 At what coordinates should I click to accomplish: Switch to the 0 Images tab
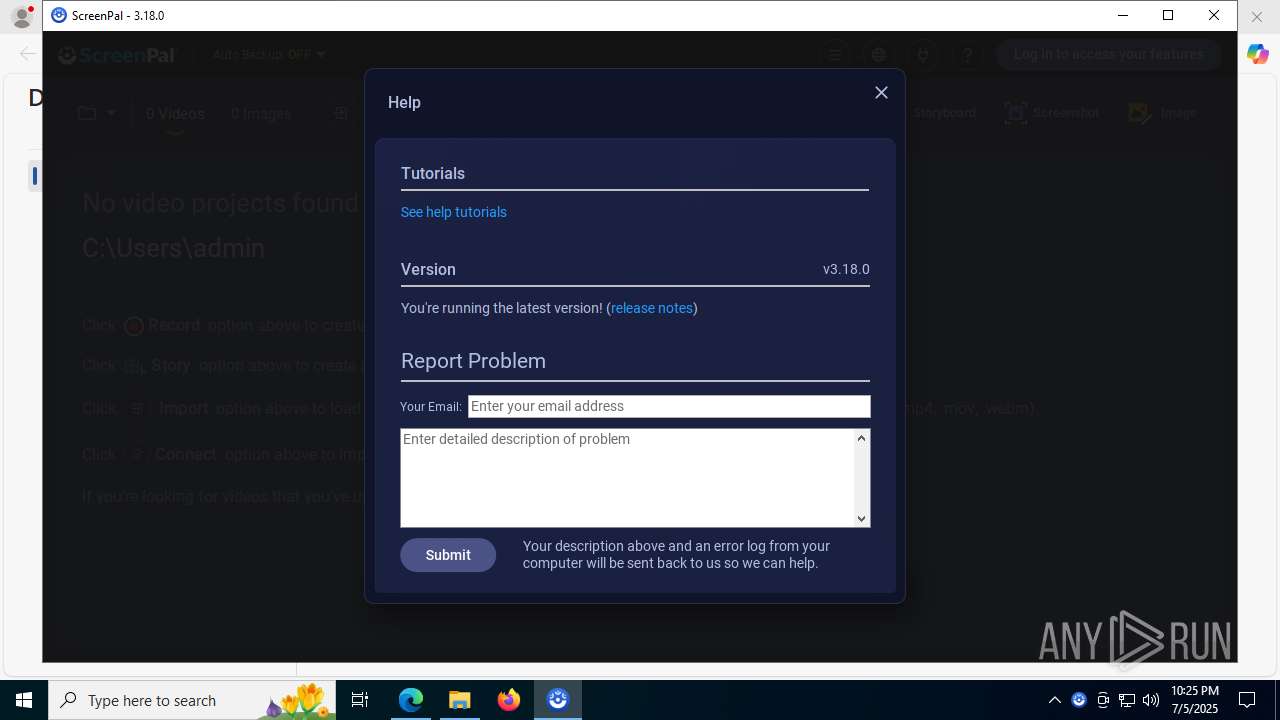pyautogui.click(x=261, y=114)
